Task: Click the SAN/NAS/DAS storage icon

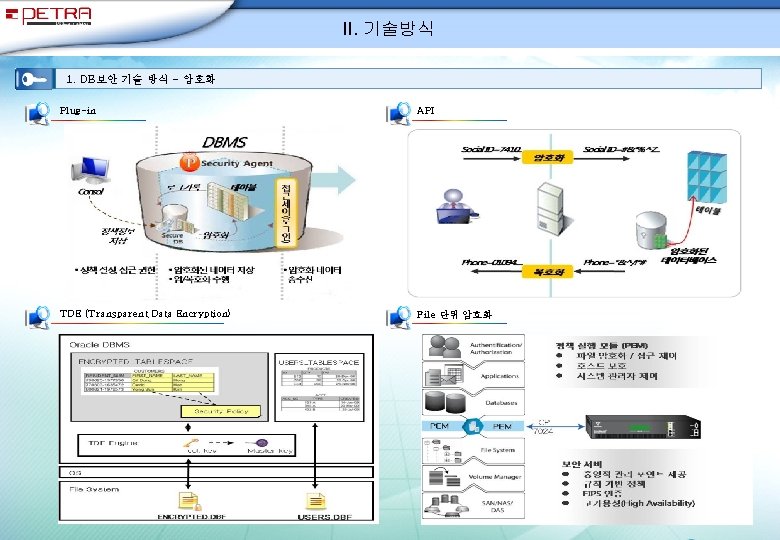Action: [x=446, y=505]
